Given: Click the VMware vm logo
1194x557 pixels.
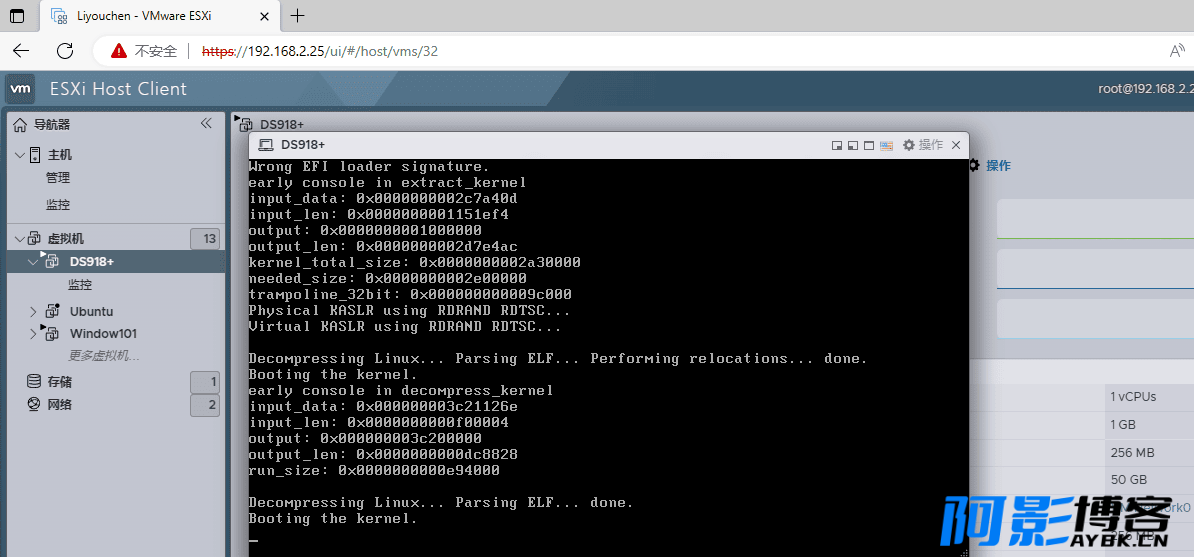Looking at the screenshot, I should pos(21,89).
